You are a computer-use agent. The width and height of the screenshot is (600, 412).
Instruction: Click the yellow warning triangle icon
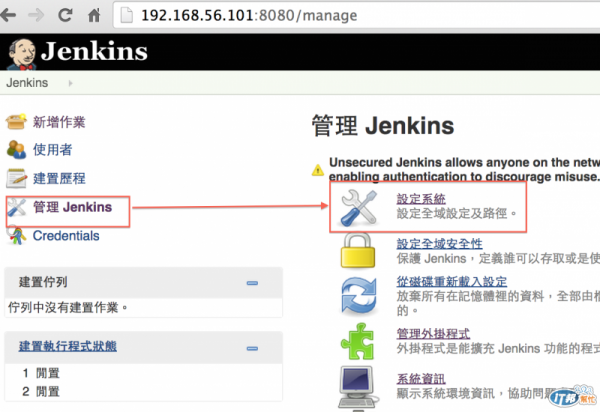(x=318, y=170)
